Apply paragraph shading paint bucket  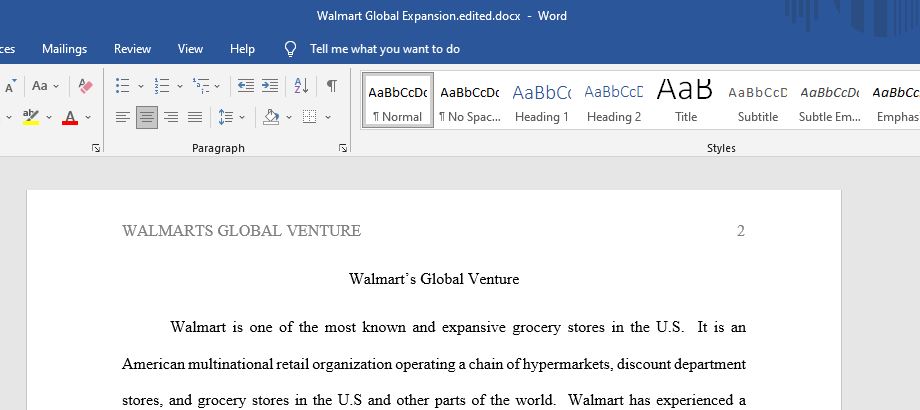point(271,117)
